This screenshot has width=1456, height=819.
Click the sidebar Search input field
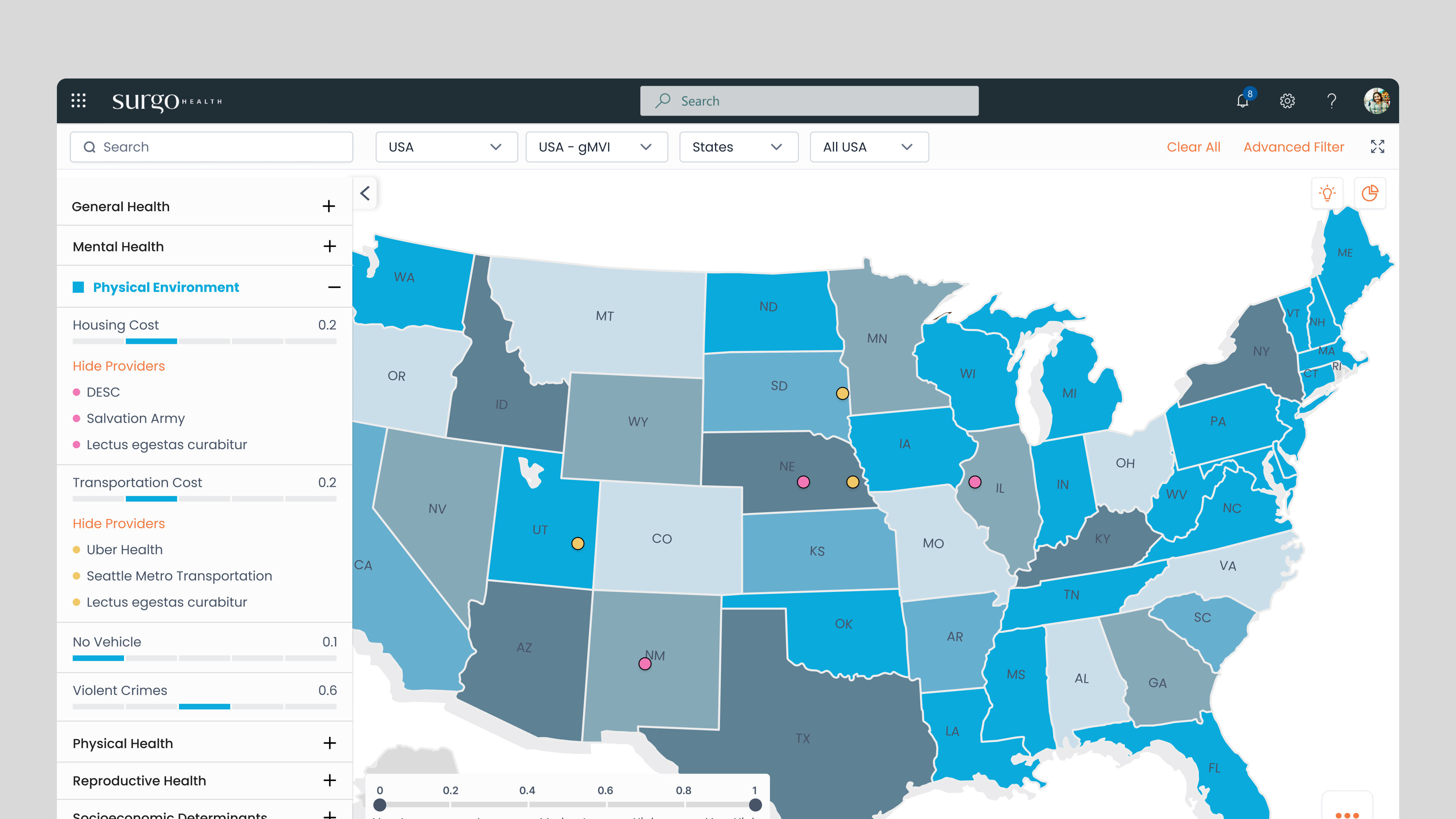tap(212, 147)
